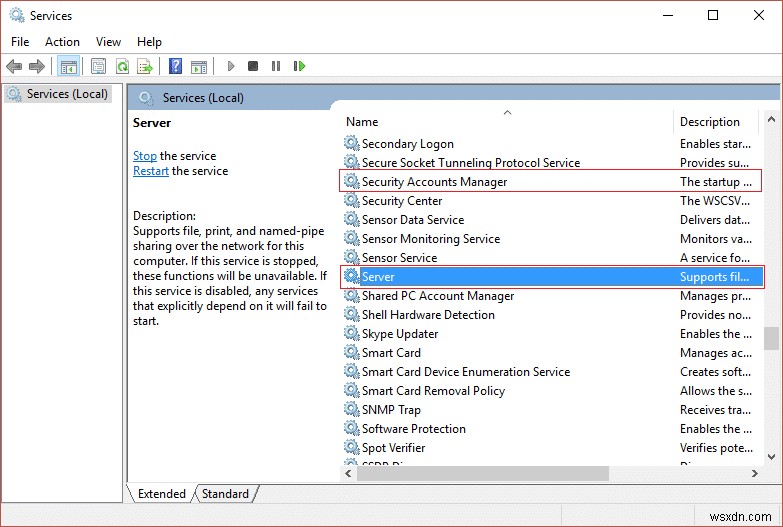Open the Action menu
Image resolution: width=783 pixels, height=527 pixels.
62,42
